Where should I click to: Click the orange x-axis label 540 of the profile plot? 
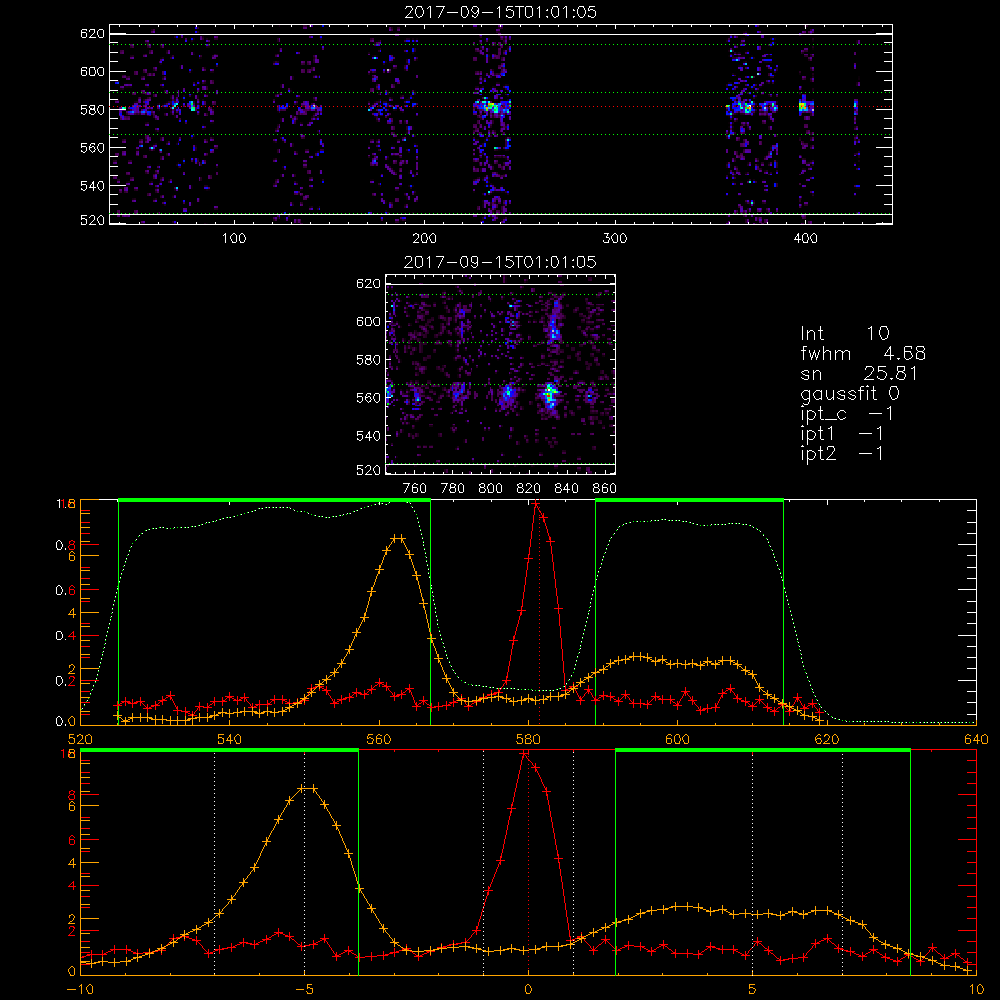coord(230,739)
